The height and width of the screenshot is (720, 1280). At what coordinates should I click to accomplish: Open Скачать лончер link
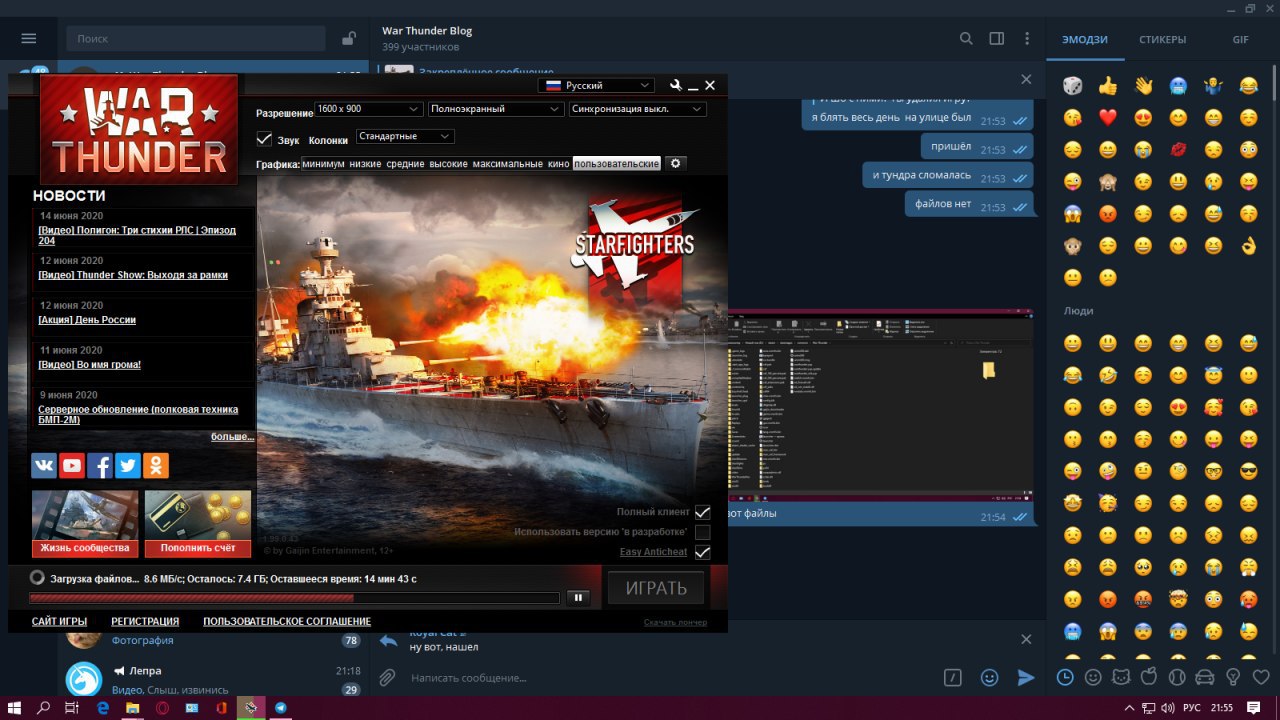675,622
